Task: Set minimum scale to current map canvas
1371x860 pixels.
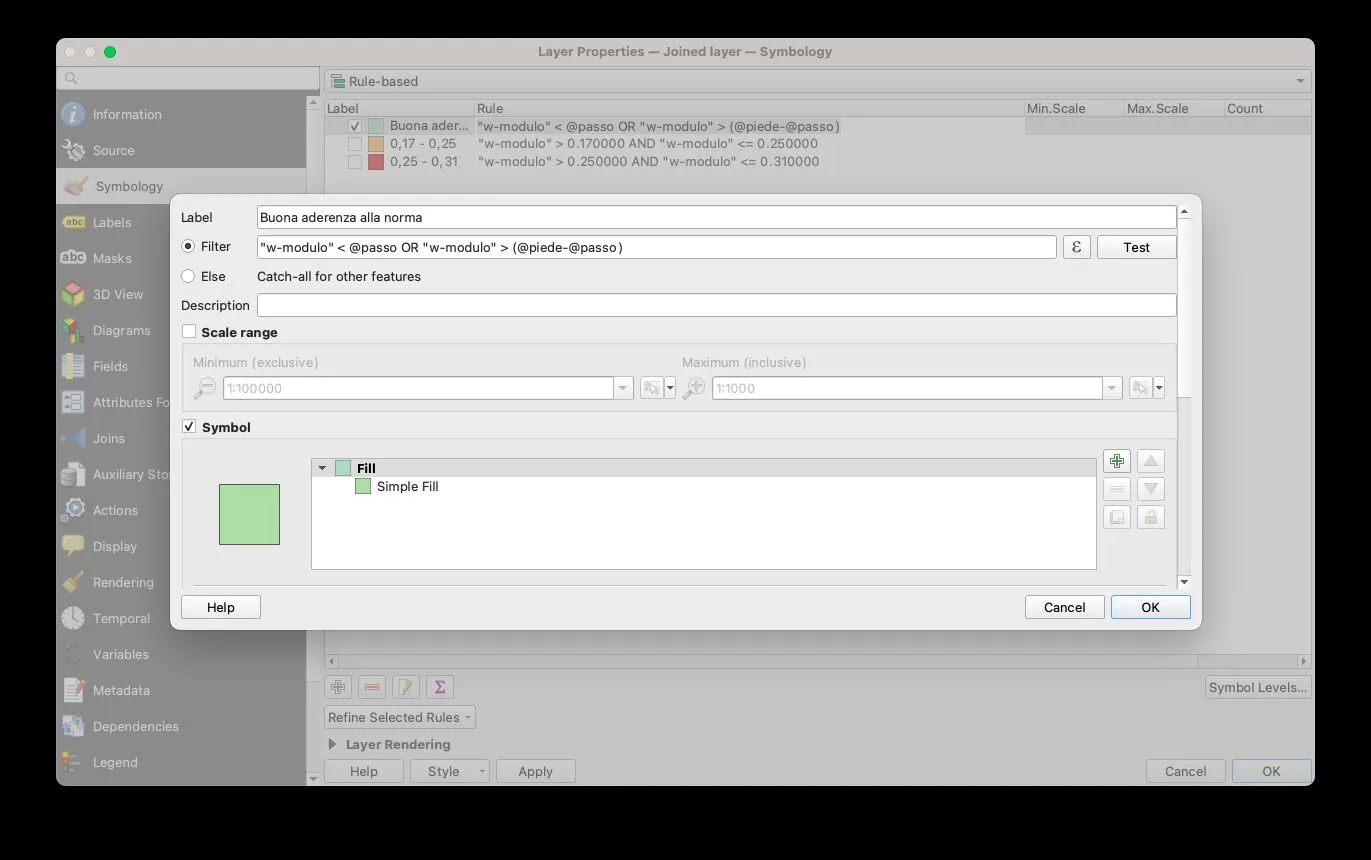Action: [x=651, y=388]
